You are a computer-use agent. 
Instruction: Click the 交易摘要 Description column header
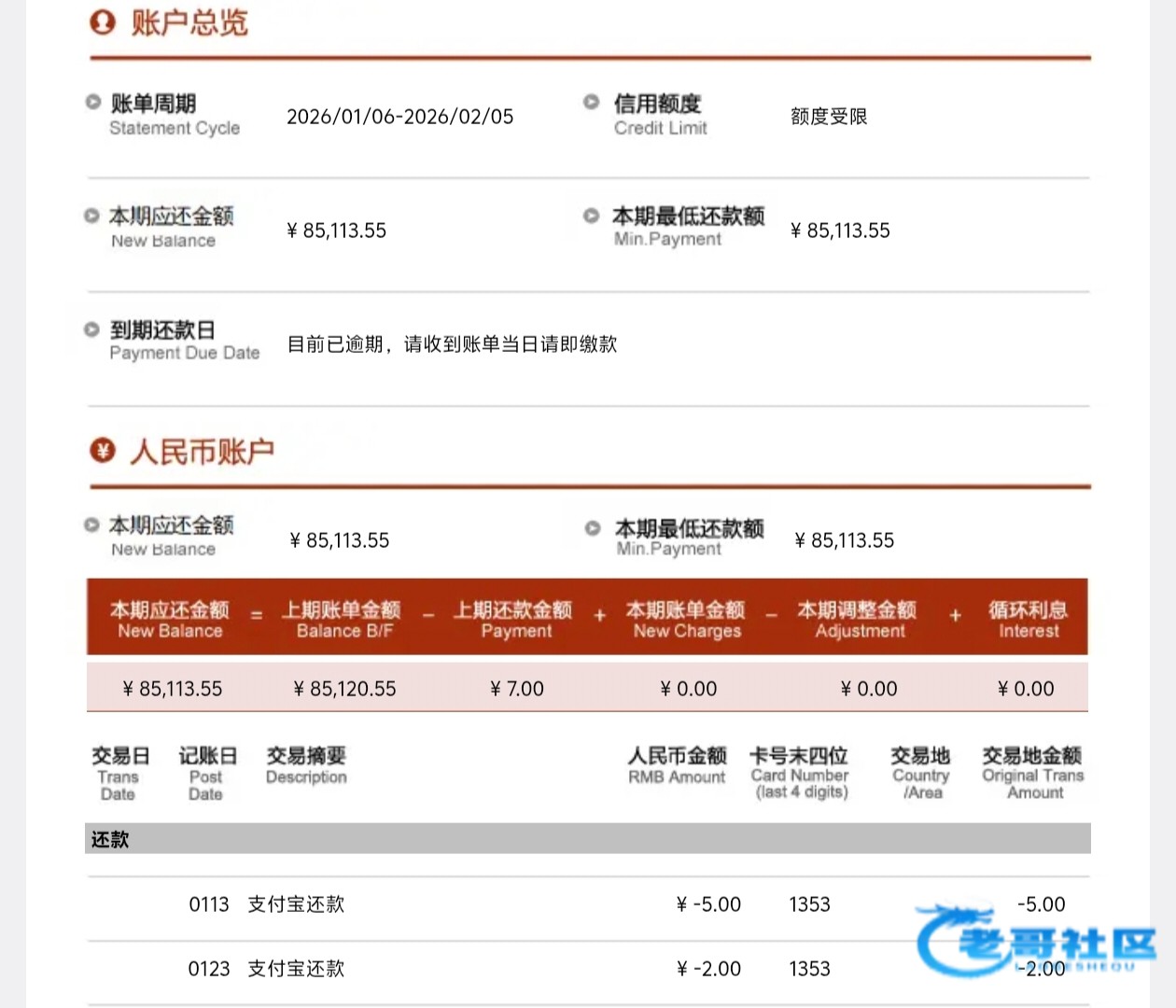click(306, 764)
